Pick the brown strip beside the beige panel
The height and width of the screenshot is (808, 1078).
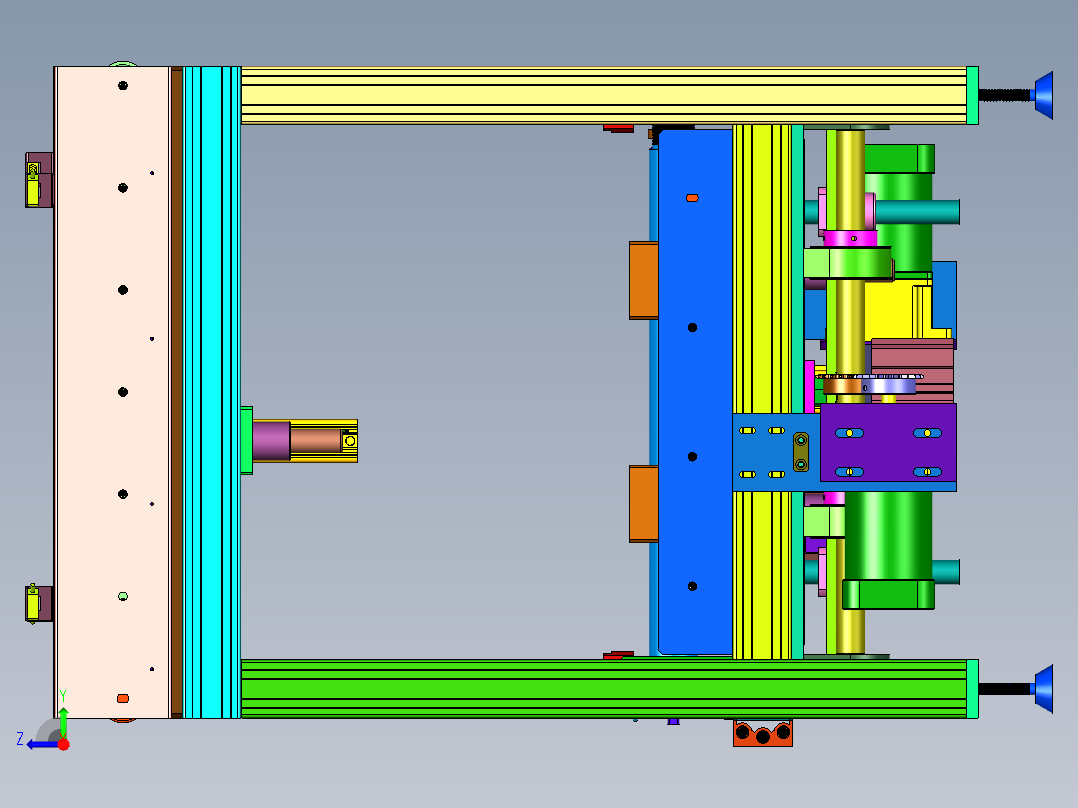(x=177, y=392)
